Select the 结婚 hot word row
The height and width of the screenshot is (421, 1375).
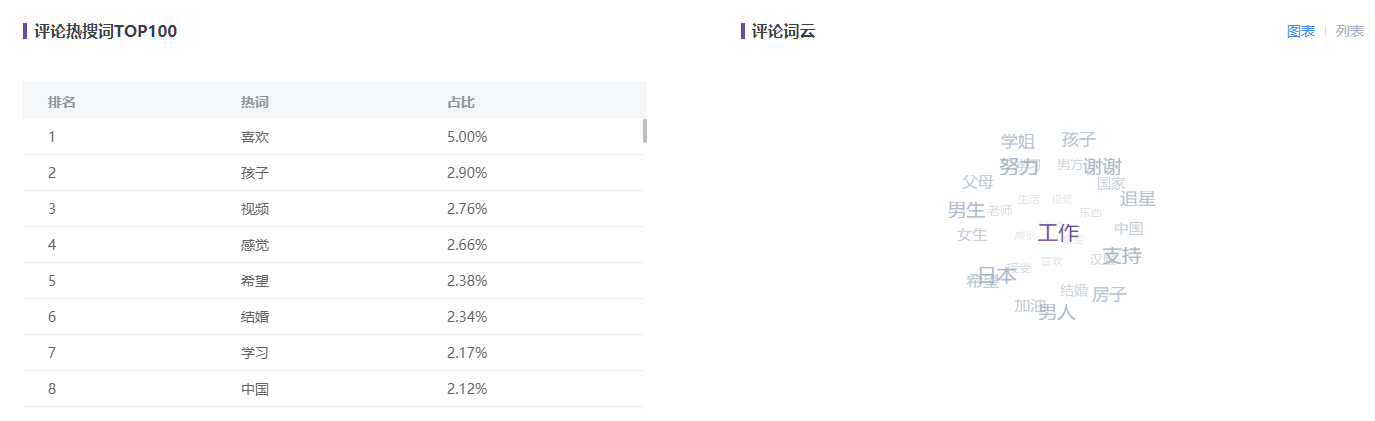[333, 317]
